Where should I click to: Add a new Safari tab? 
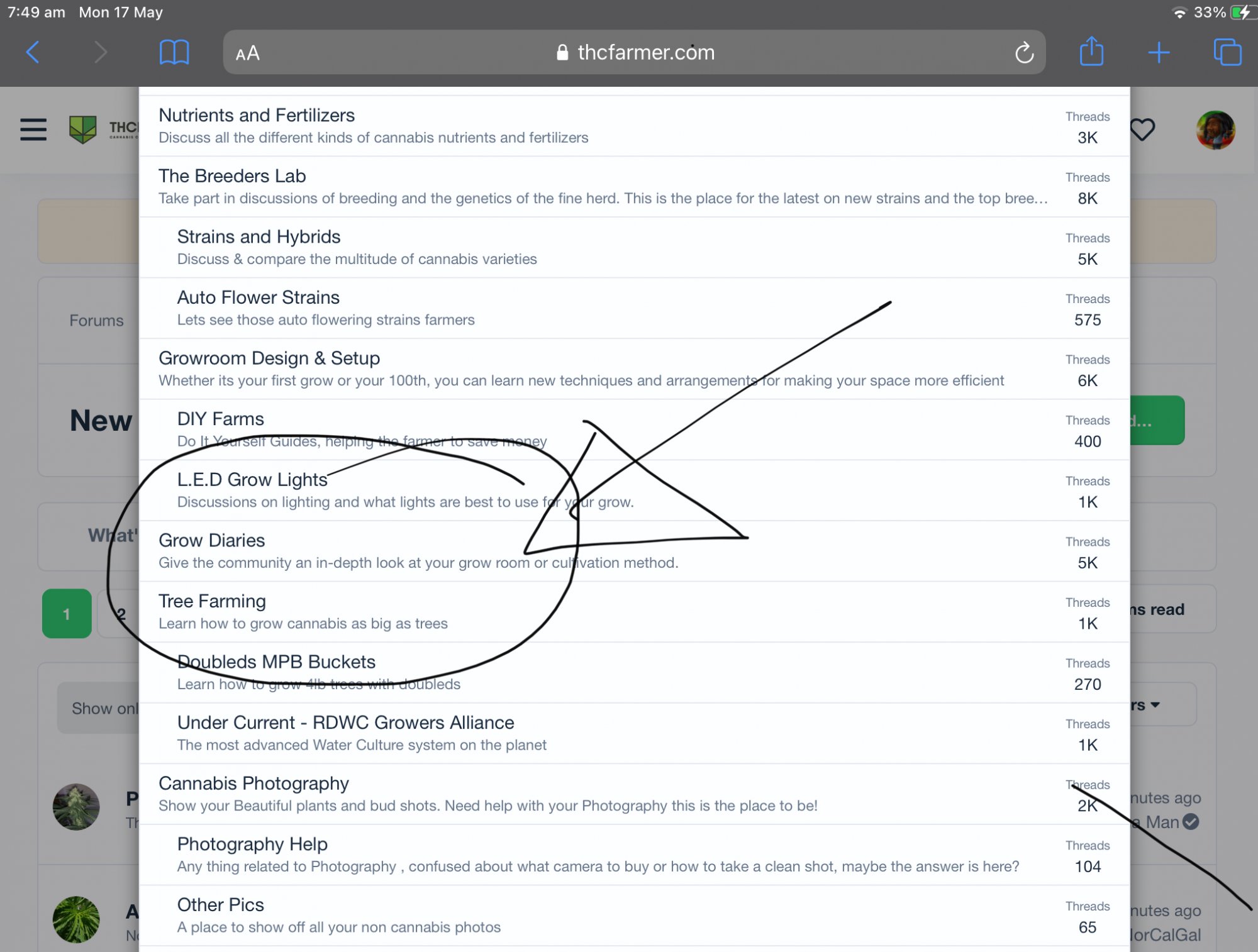pos(1159,52)
